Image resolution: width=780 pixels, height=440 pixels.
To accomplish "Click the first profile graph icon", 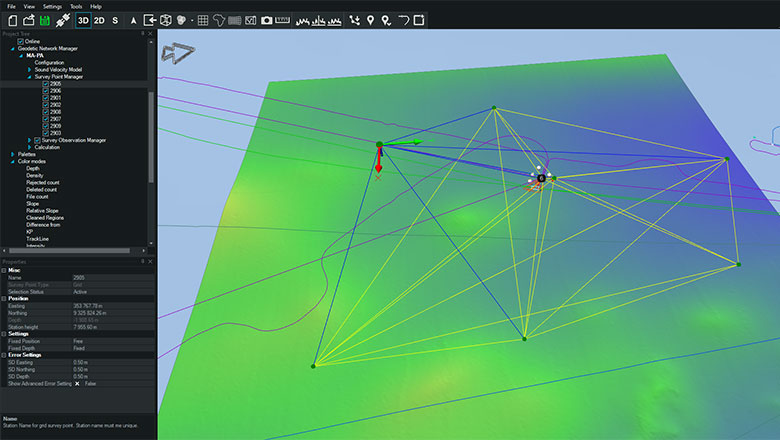I will [302, 21].
